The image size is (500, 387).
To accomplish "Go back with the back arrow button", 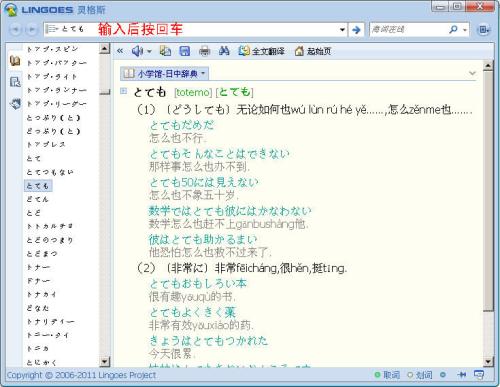I will point(15,30).
